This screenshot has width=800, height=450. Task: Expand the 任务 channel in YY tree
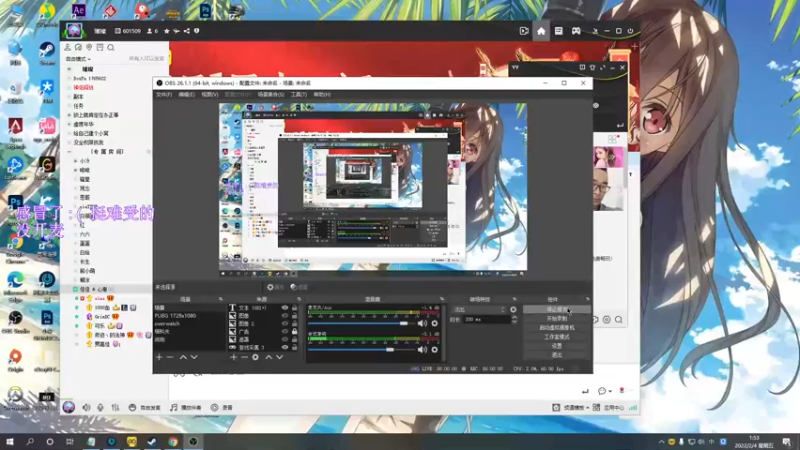point(69,106)
